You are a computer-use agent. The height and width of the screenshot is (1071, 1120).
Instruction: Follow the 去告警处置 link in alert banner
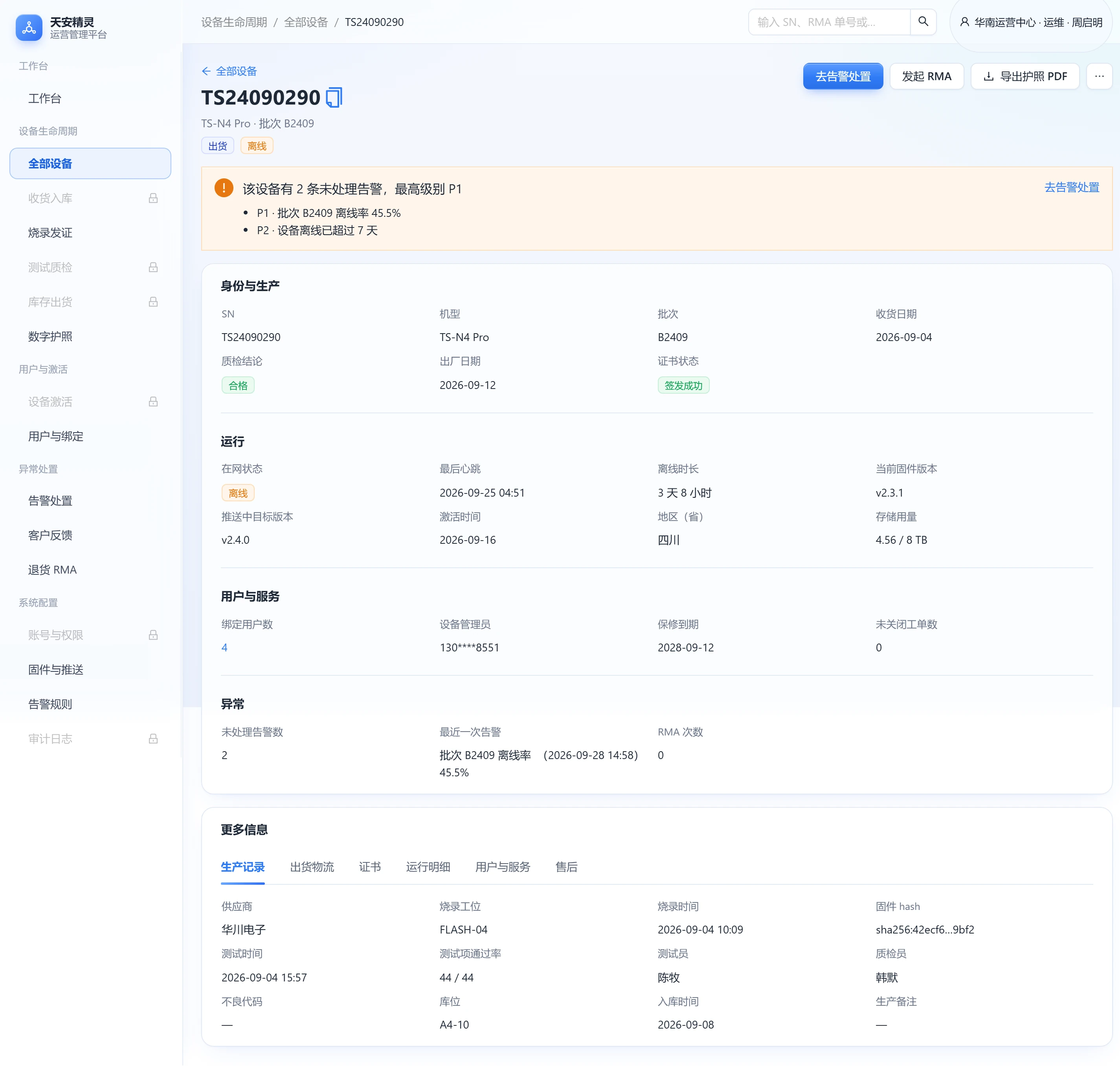(x=1071, y=187)
